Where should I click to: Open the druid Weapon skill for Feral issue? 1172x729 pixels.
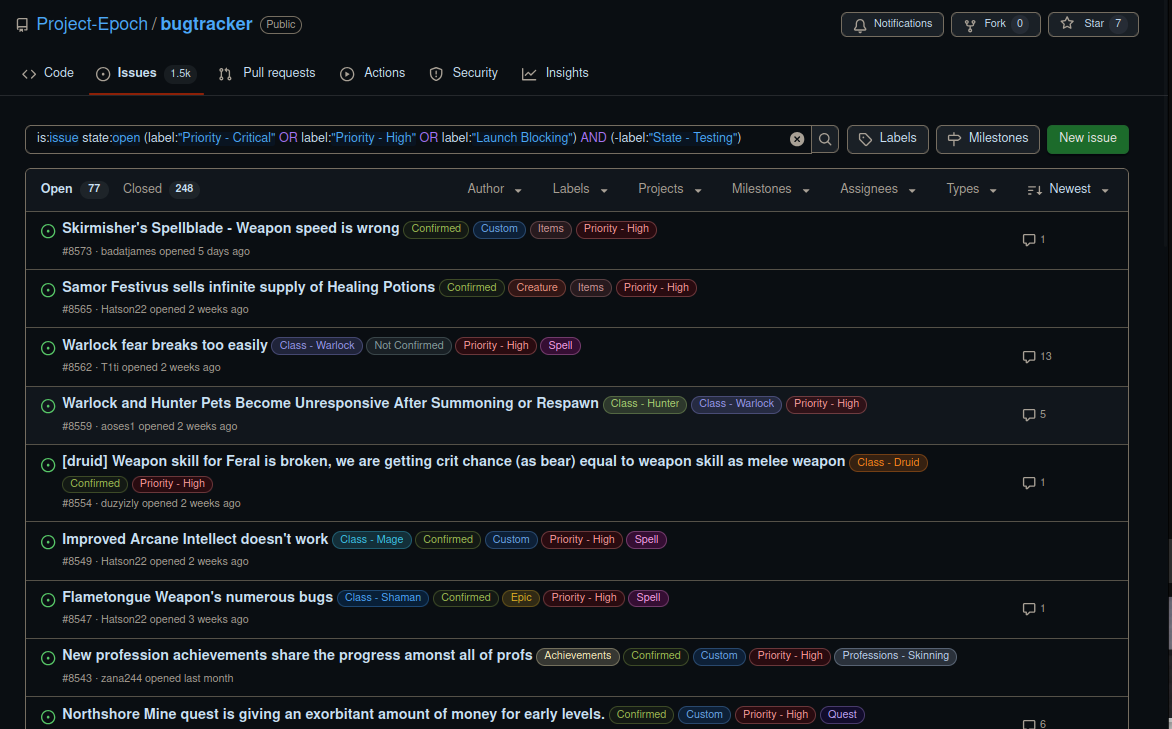click(454, 461)
